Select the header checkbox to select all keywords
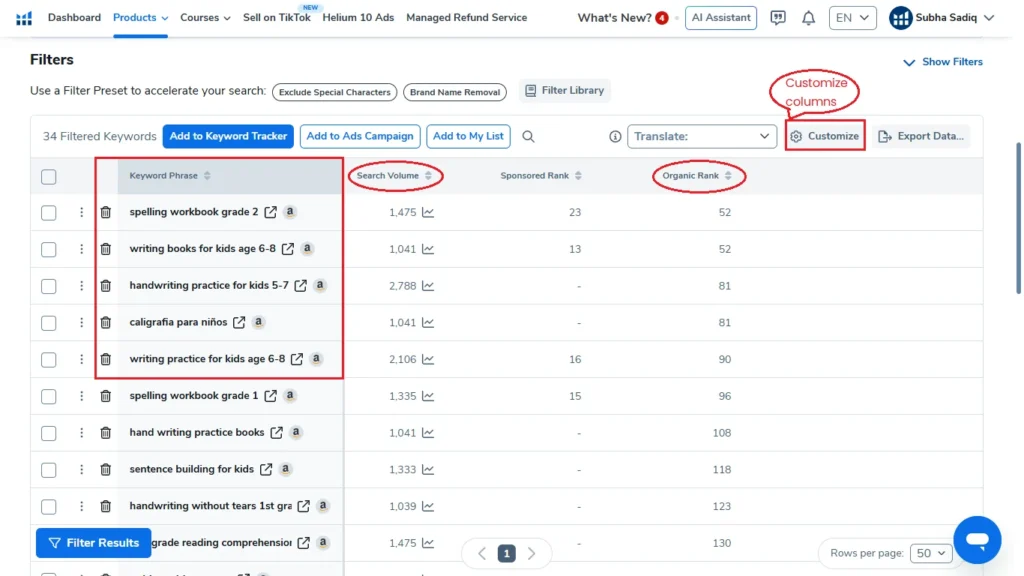 click(x=48, y=176)
